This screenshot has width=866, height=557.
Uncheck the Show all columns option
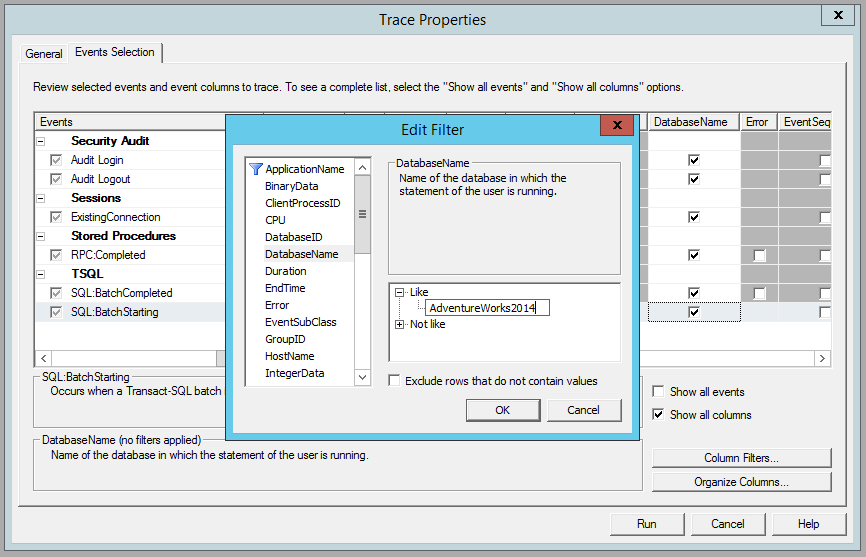point(658,415)
